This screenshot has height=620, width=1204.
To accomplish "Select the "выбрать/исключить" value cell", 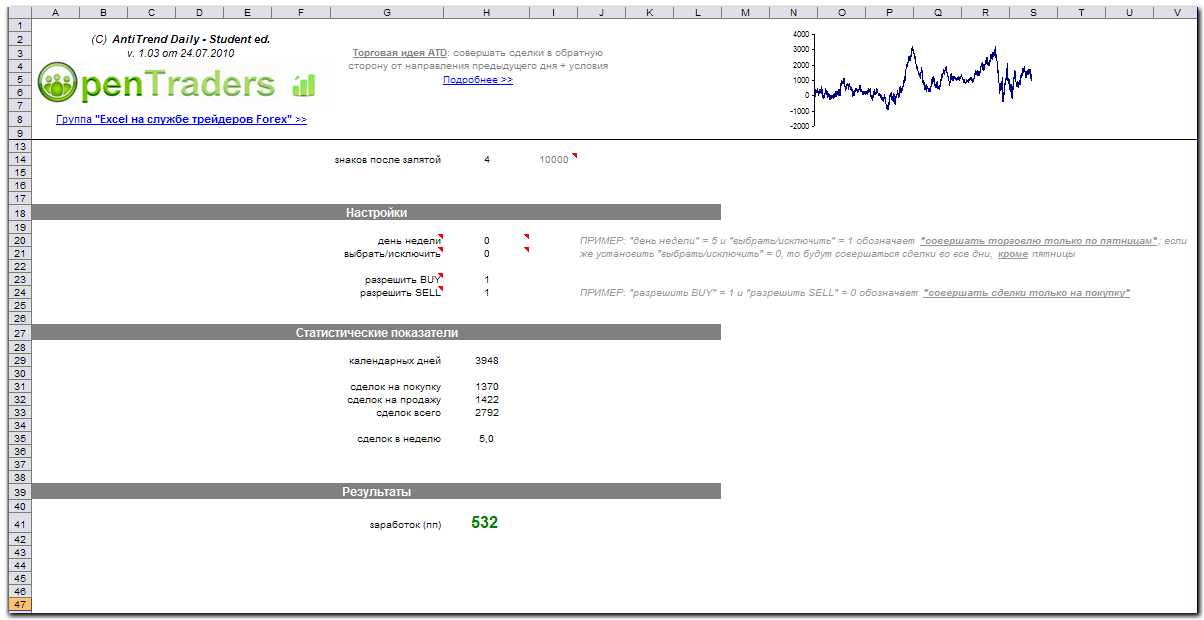I will pos(487,254).
